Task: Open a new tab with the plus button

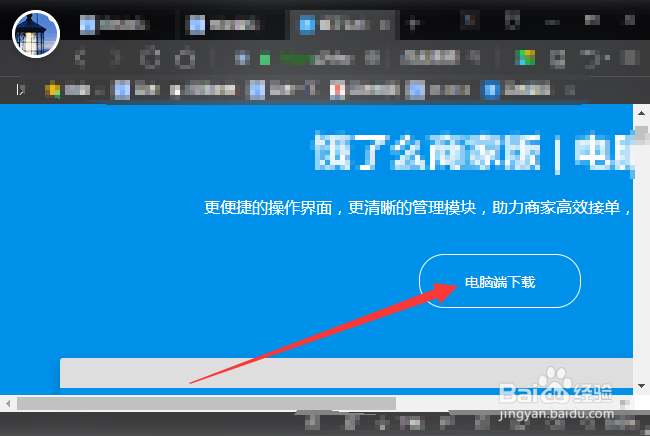Action: tap(413, 23)
